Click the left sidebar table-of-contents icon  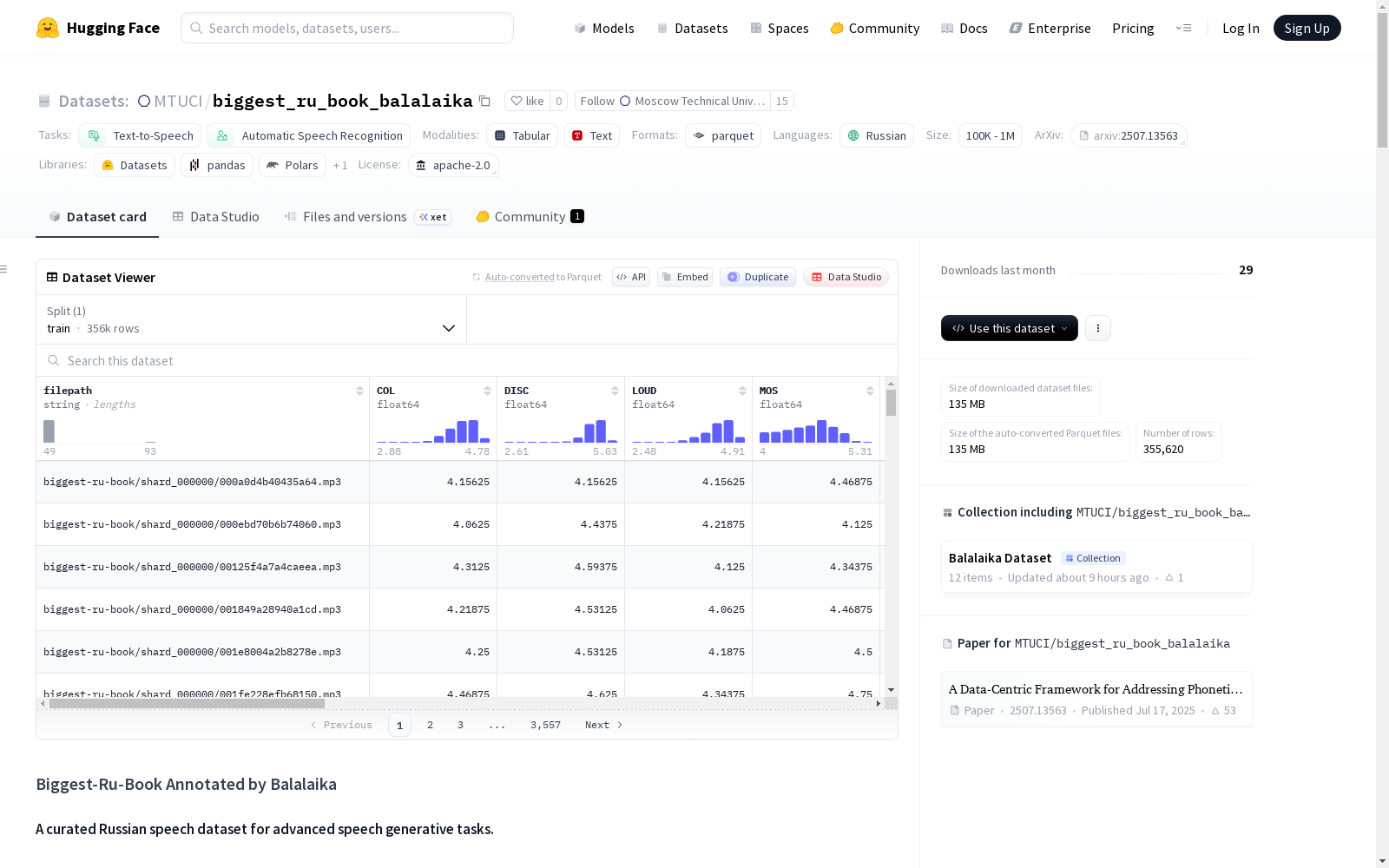(x=4, y=269)
